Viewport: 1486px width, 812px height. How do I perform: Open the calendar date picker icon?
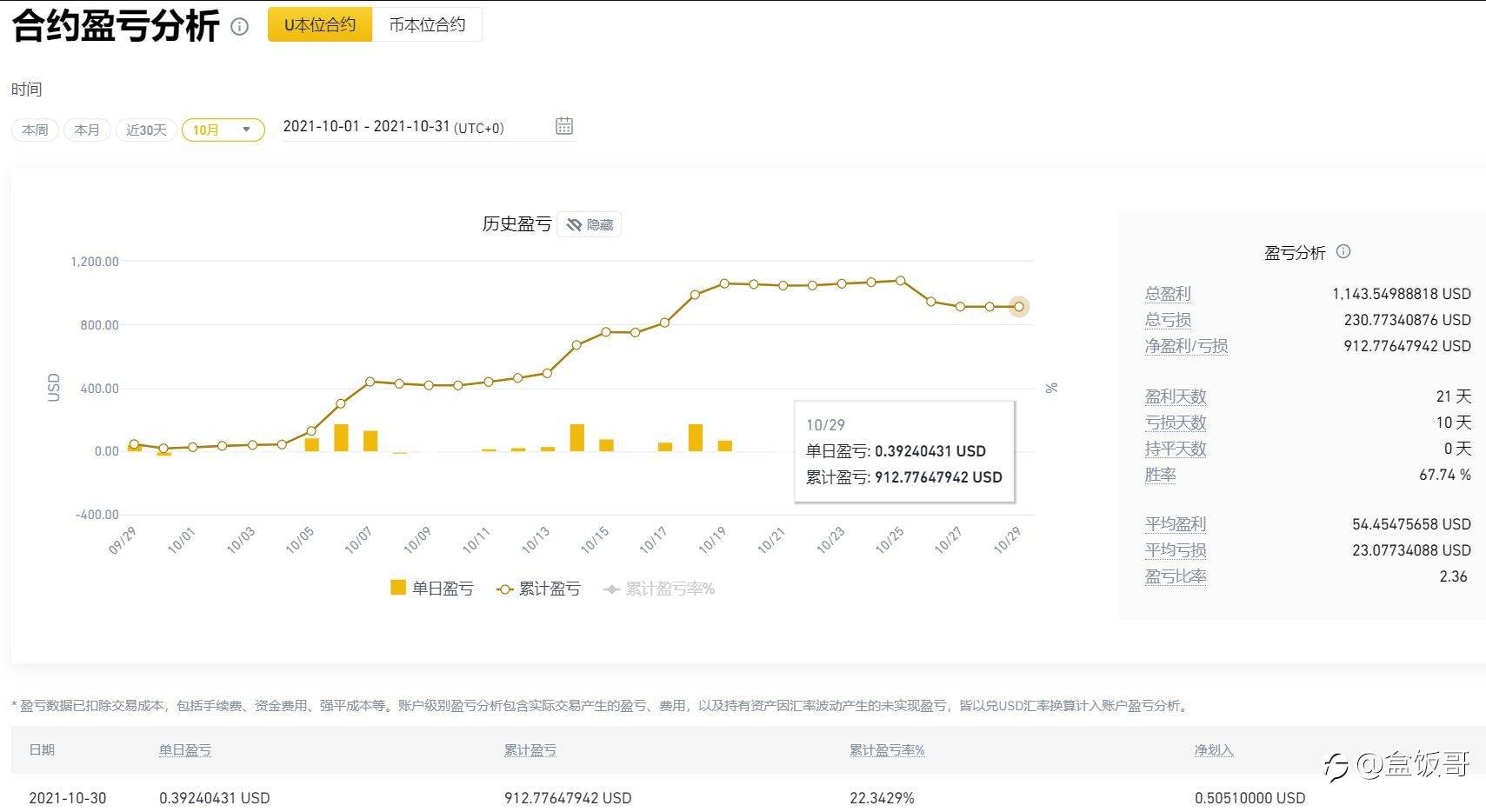(x=564, y=126)
